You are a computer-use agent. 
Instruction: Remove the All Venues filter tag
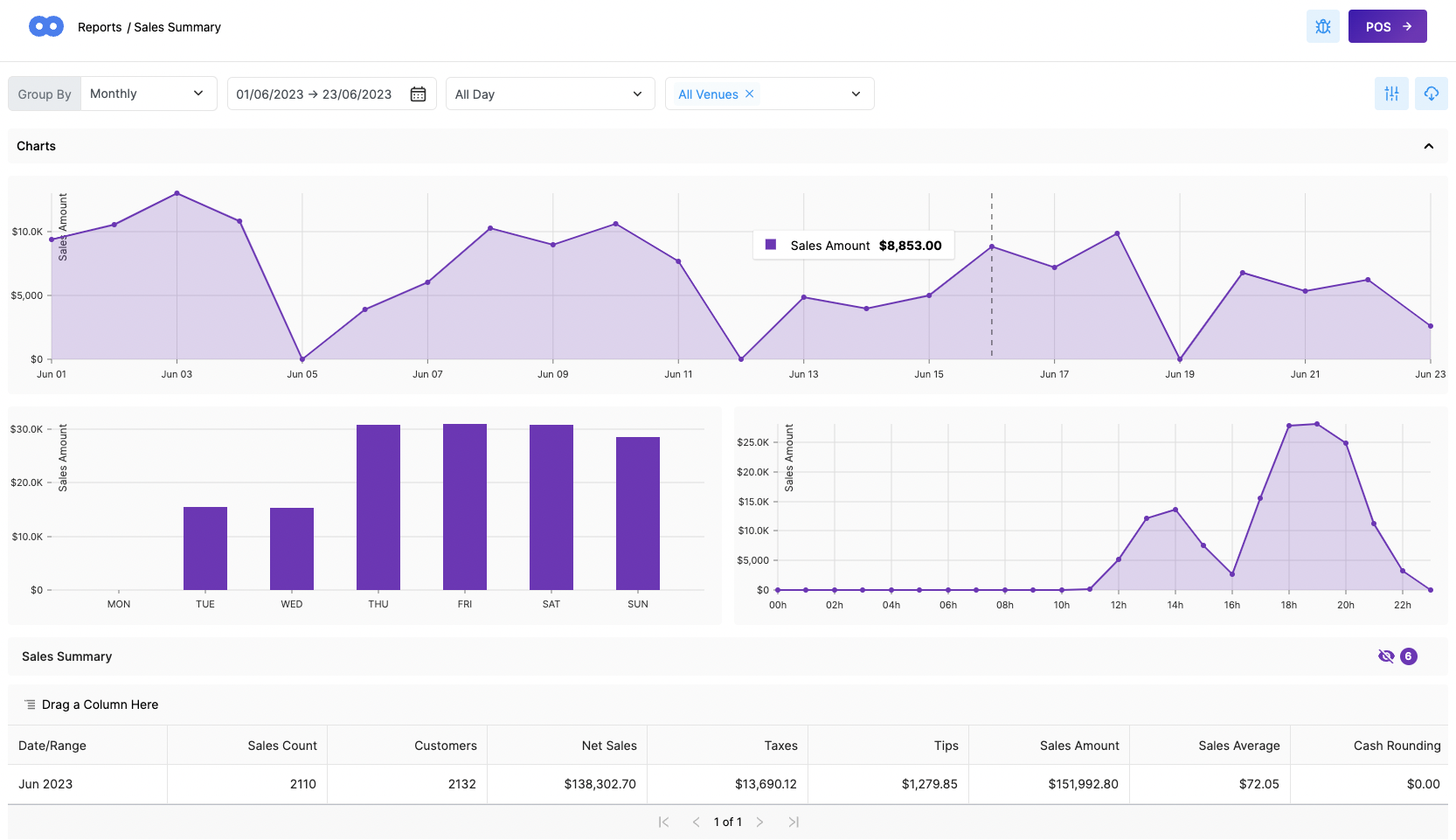coord(750,94)
